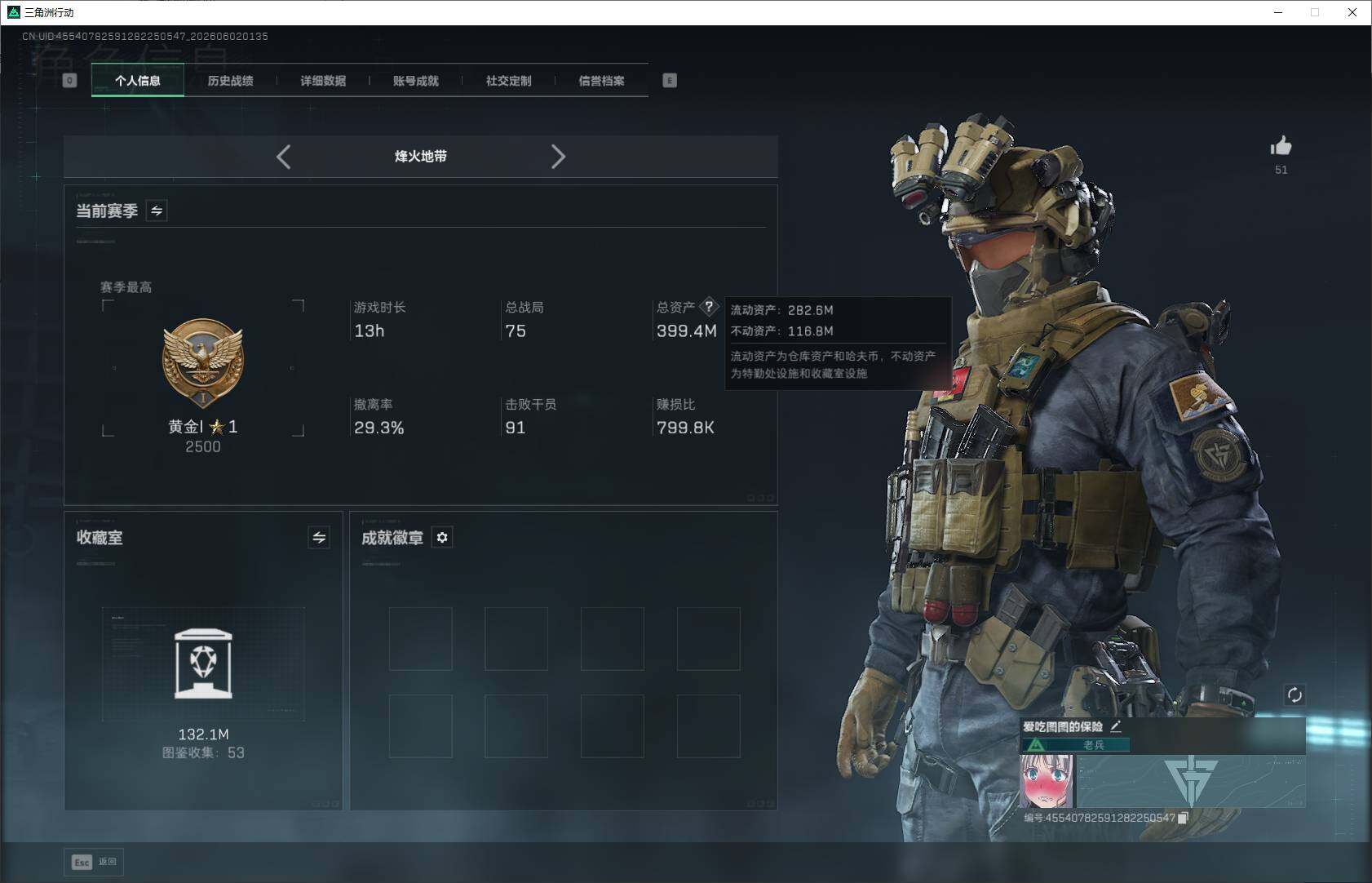This screenshot has width=1372, height=883.
Task: Click the rank score 2500
Action: click(203, 446)
